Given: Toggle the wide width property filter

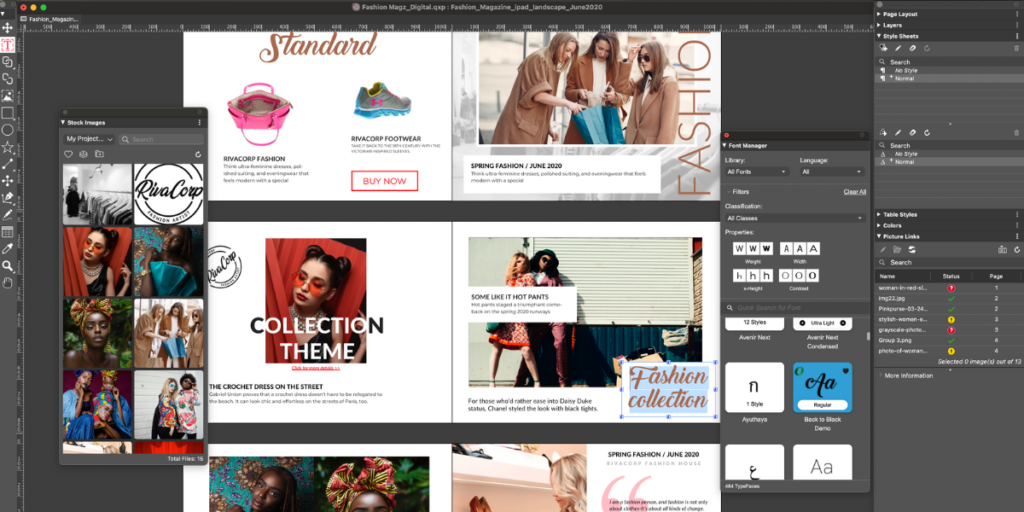Looking at the screenshot, I should [813, 248].
